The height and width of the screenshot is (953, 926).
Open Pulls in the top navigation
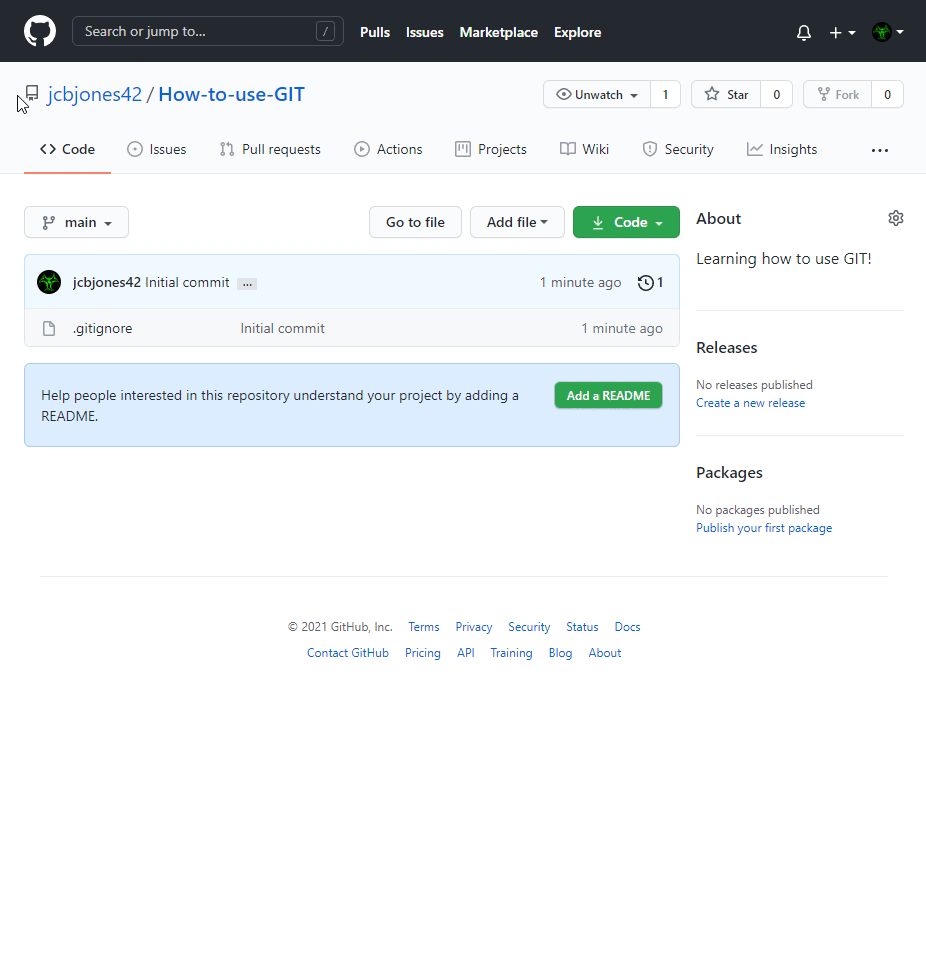pyautogui.click(x=375, y=32)
